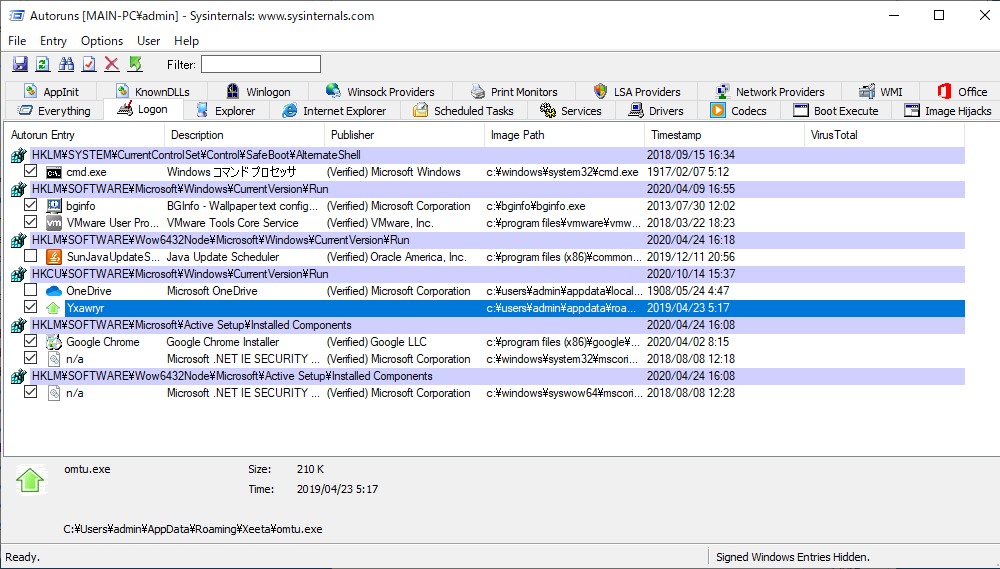
Task: Sort by the Image Path column header
Action: [x=564, y=135]
